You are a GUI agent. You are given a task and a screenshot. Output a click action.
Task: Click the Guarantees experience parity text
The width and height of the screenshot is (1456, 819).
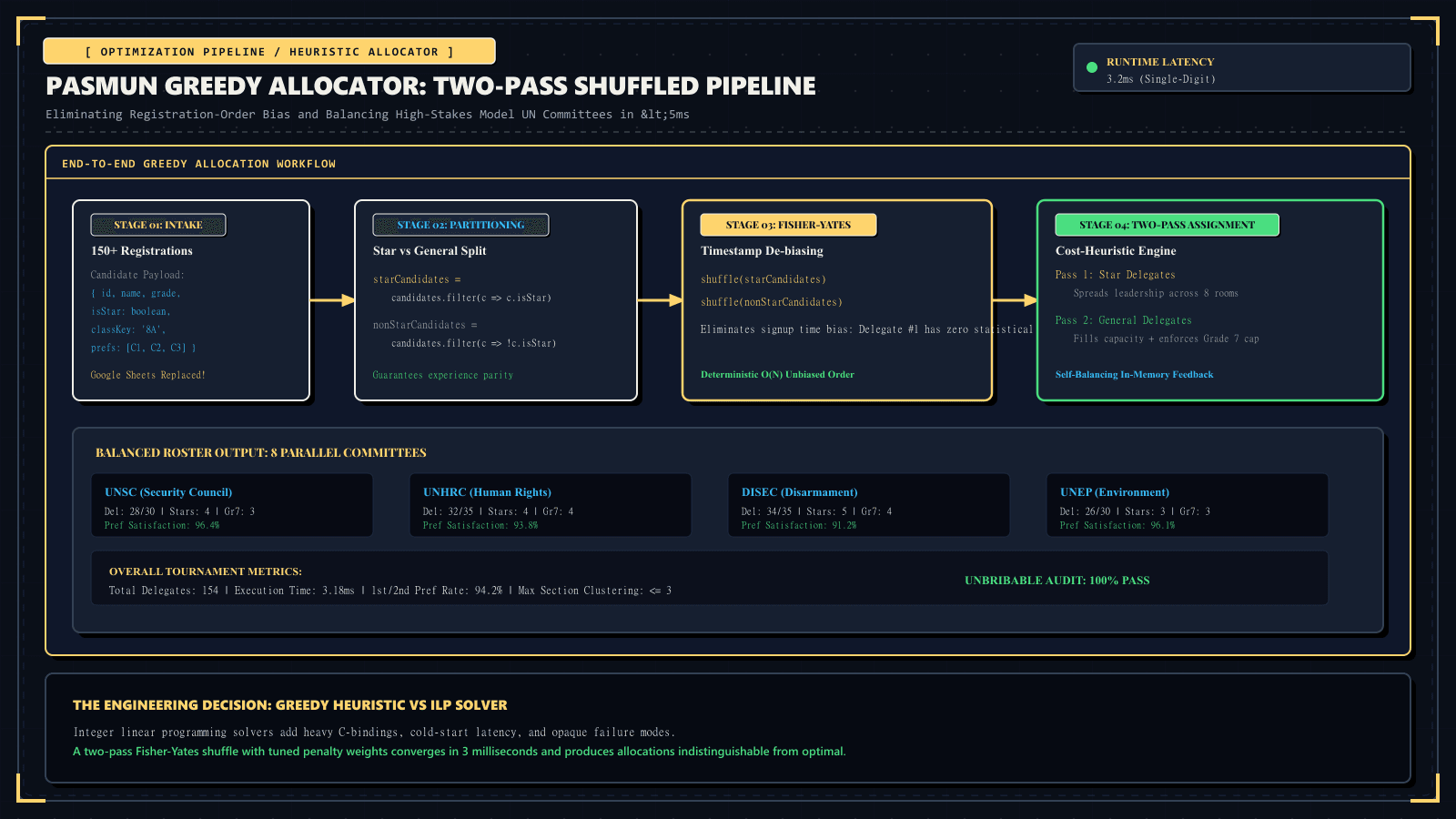pyautogui.click(x=443, y=375)
